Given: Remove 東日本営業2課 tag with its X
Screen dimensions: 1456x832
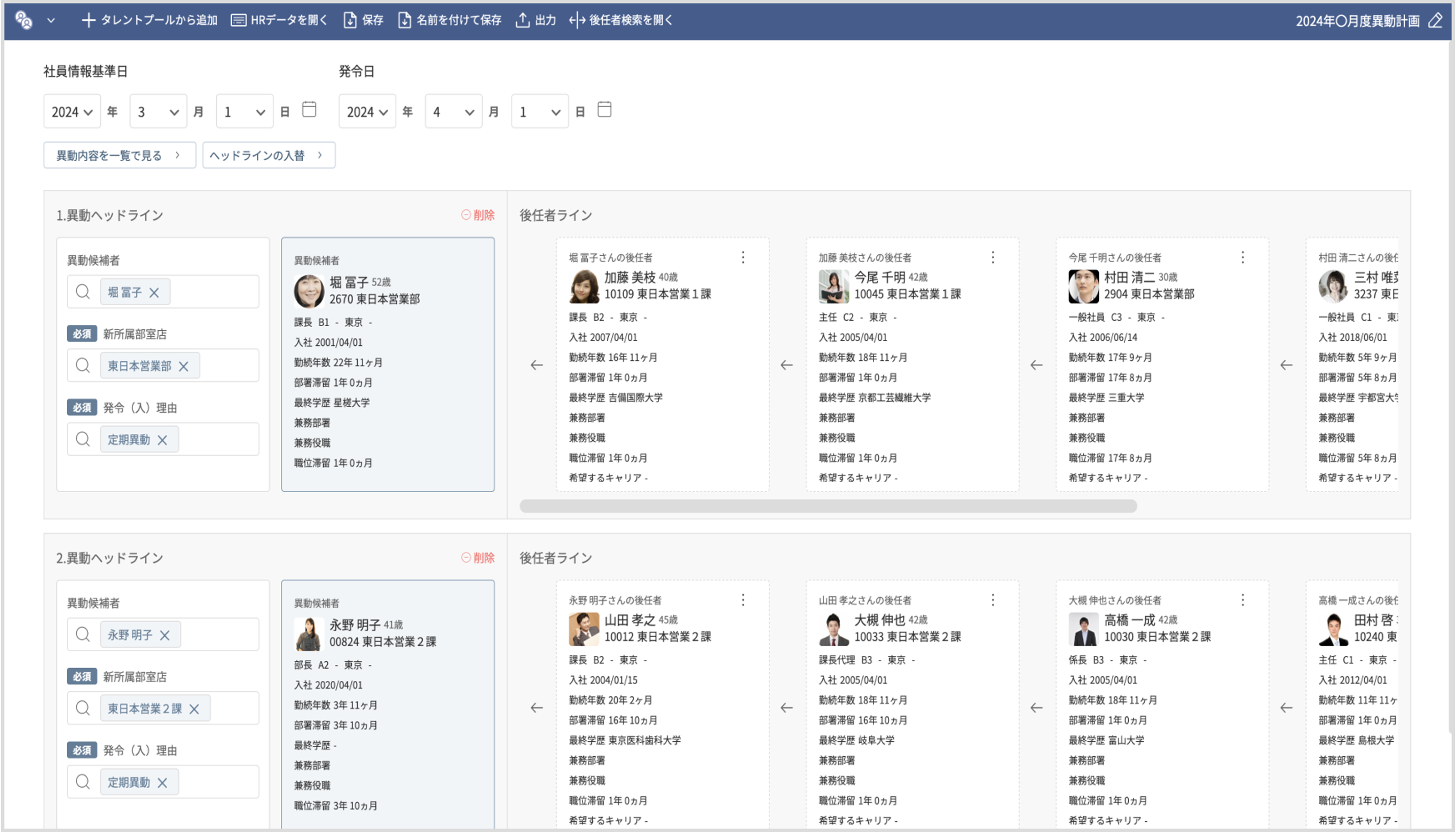Looking at the screenshot, I should (194, 709).
